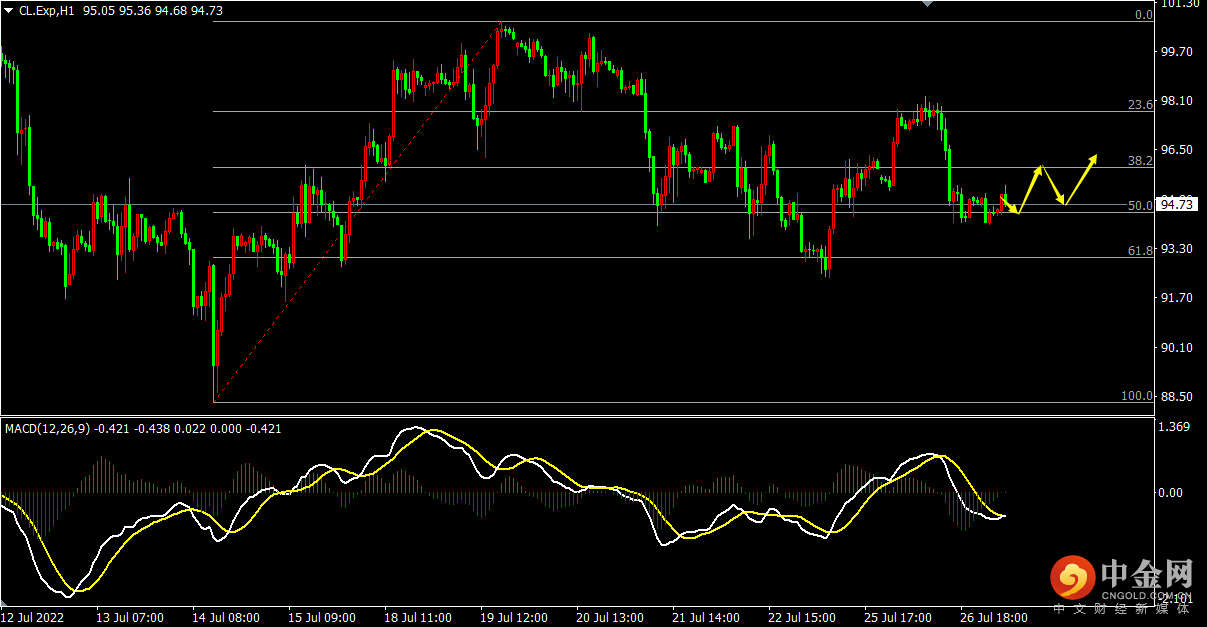The width and height of the screenshot is (1207, 627).
Task: Select the gray chart shift marker on top edge
Action: (x=926, y=3)
